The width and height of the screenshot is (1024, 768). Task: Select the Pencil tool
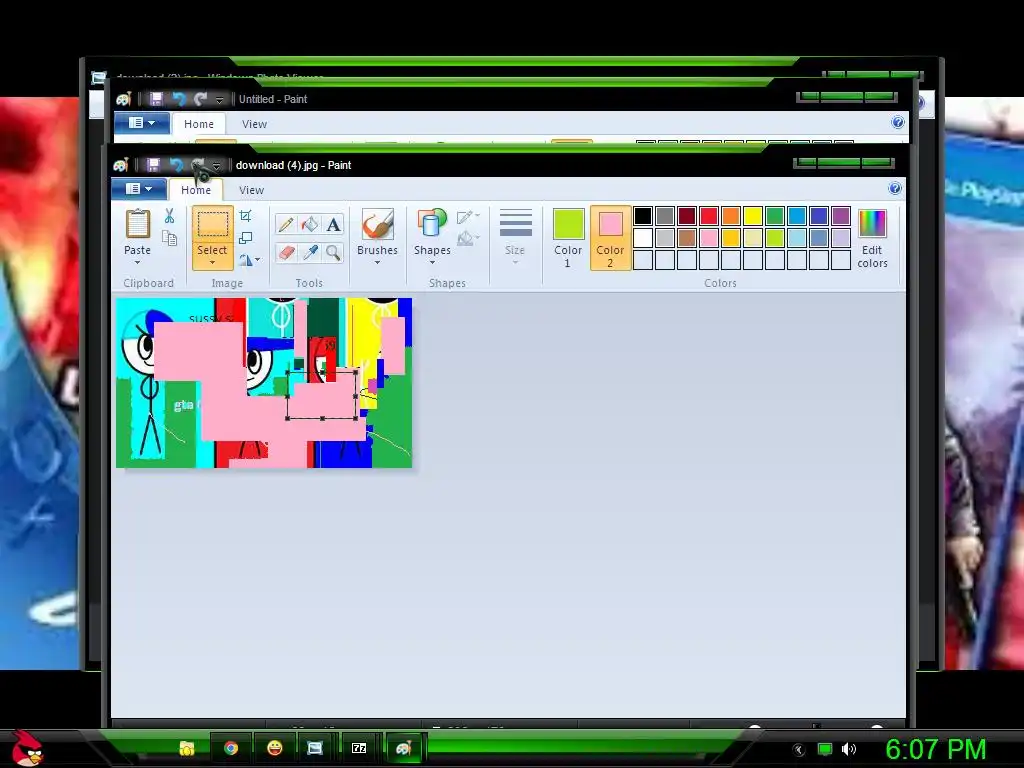coord(285,225)
